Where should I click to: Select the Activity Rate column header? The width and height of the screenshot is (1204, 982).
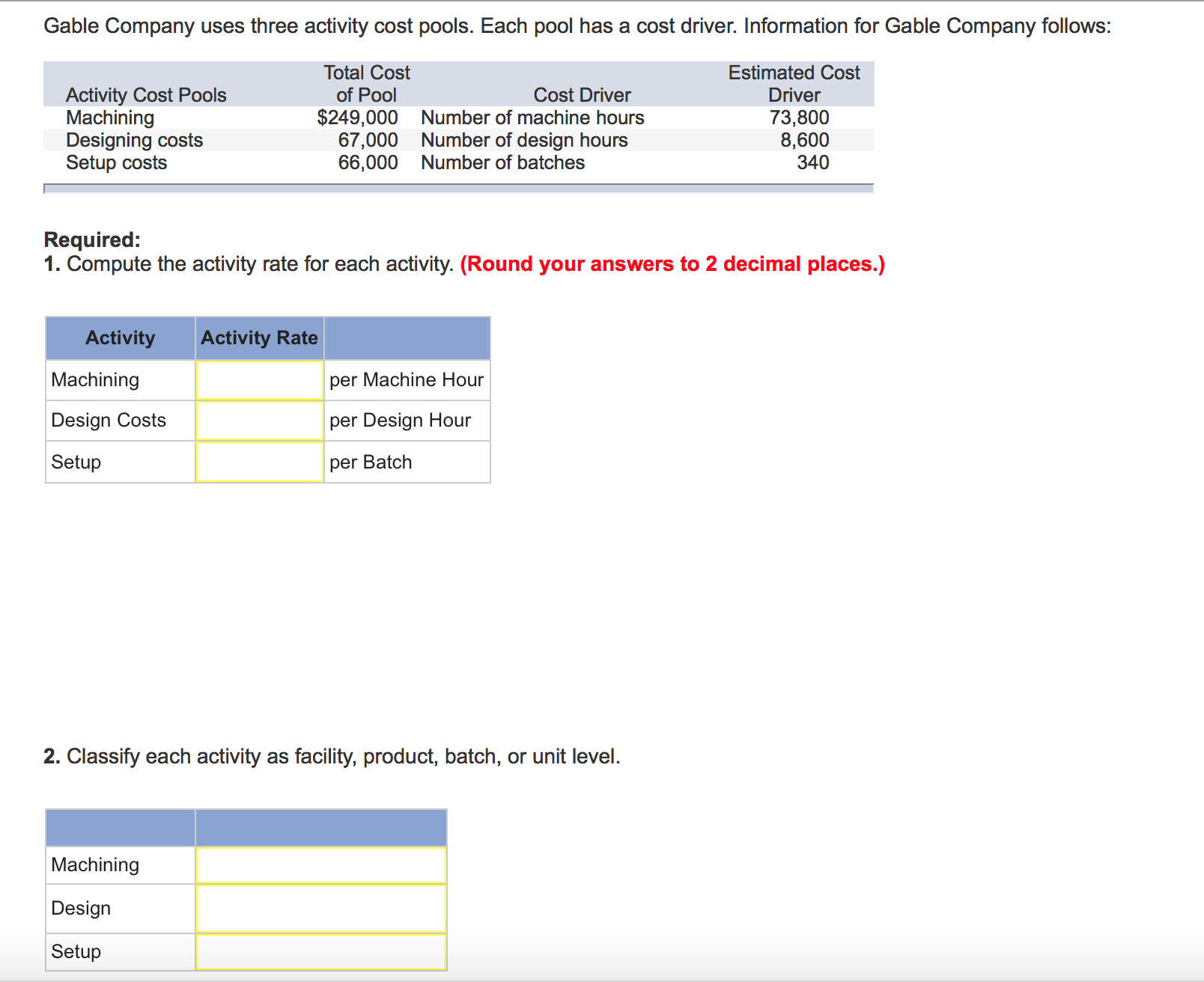(x=258, y=338)
